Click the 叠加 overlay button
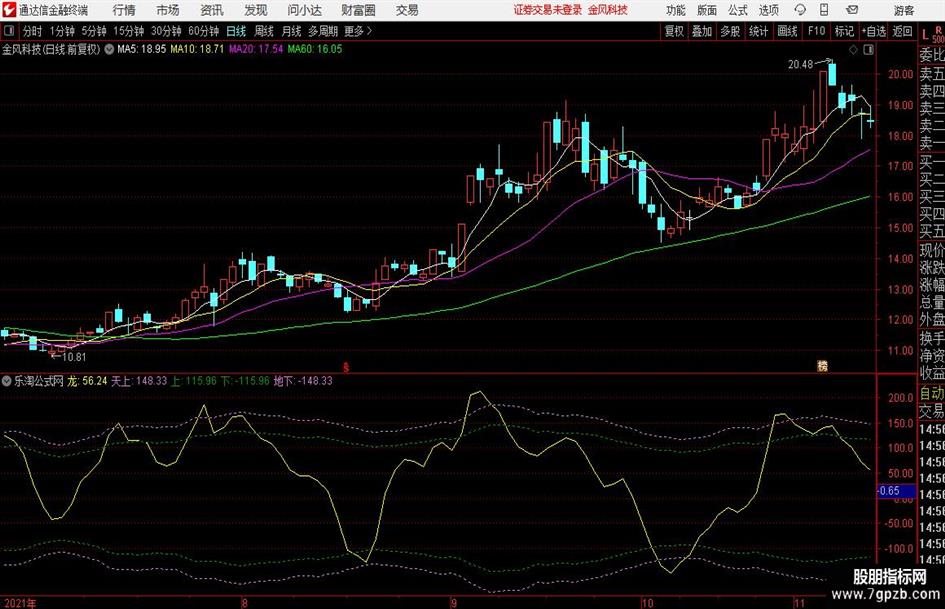The height and width of the screenshot is (609, 945). click(x=702, y=31)
